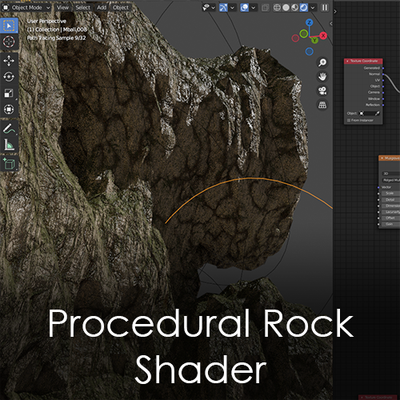Click the pan hand navigation icon
Screen dimensions: 400x400
[322, 77]
